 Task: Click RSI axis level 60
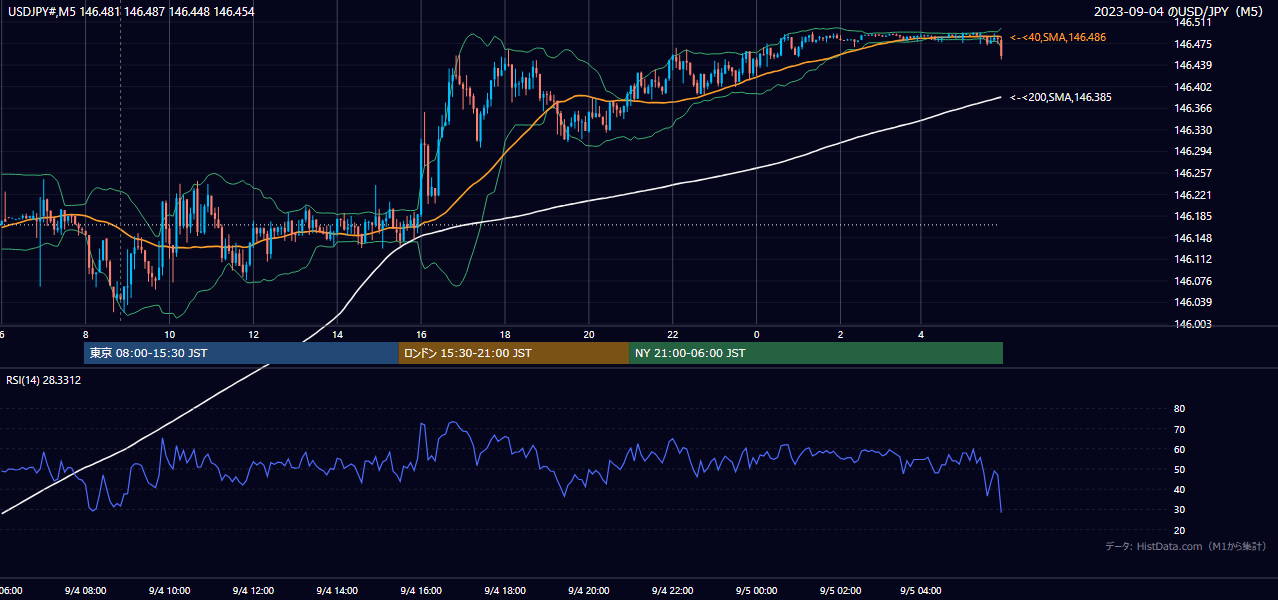pyautogui.click(x=1179, y=449)
